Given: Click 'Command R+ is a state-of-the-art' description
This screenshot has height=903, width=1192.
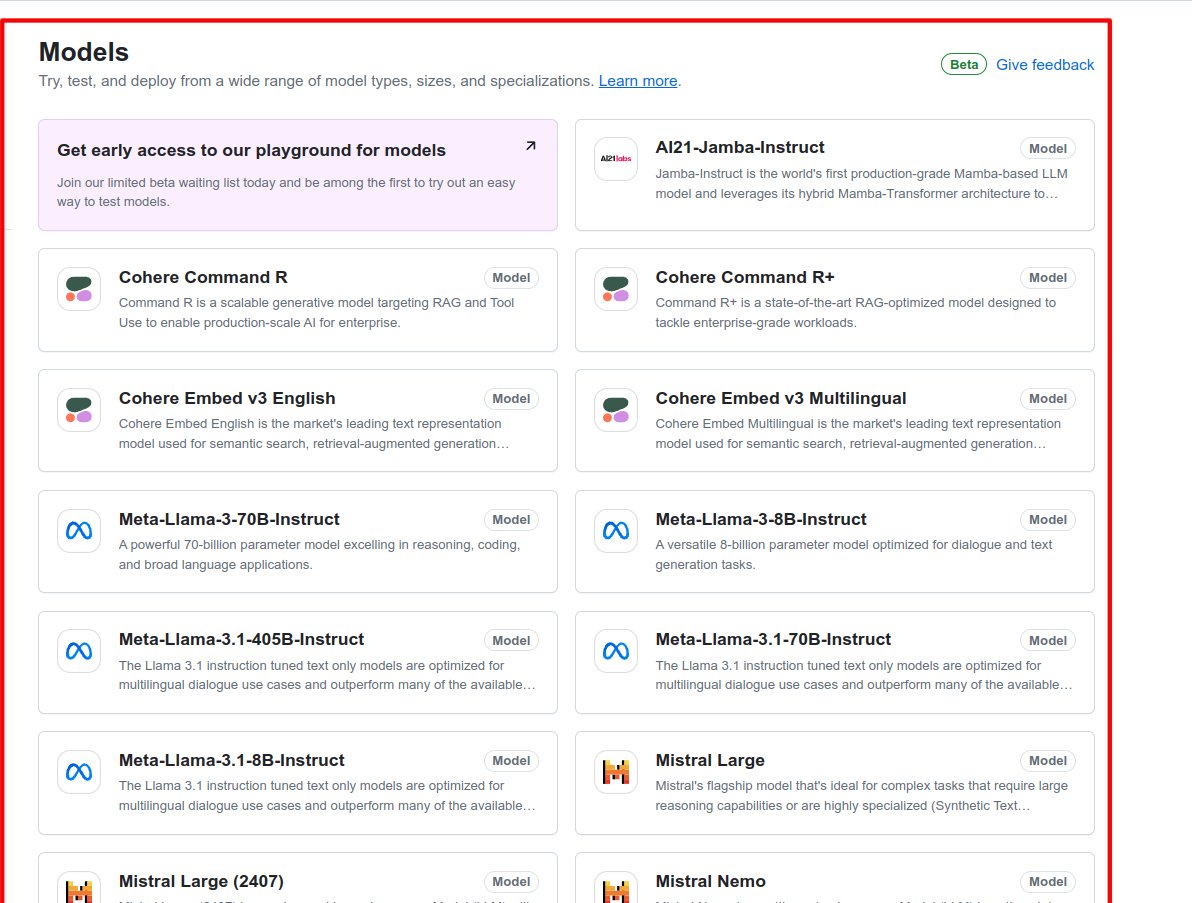Looking at the screenshot, I should click(x=855, y=312).
